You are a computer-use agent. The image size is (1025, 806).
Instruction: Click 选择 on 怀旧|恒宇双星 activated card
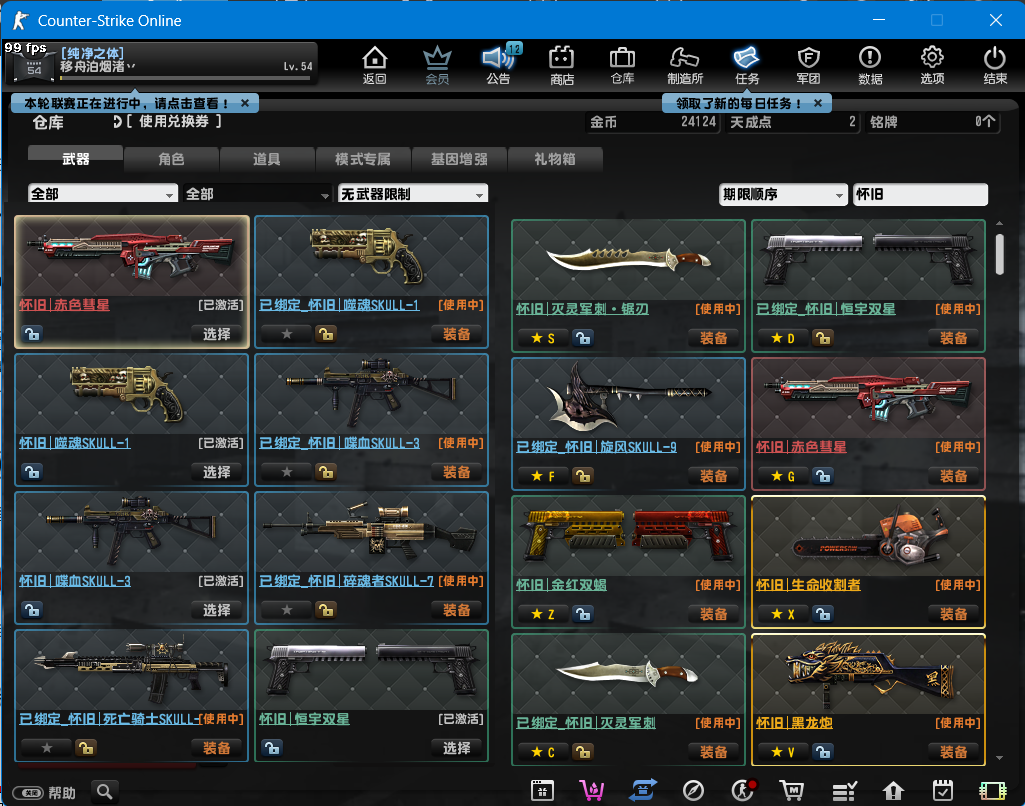(x=456, y=748)
